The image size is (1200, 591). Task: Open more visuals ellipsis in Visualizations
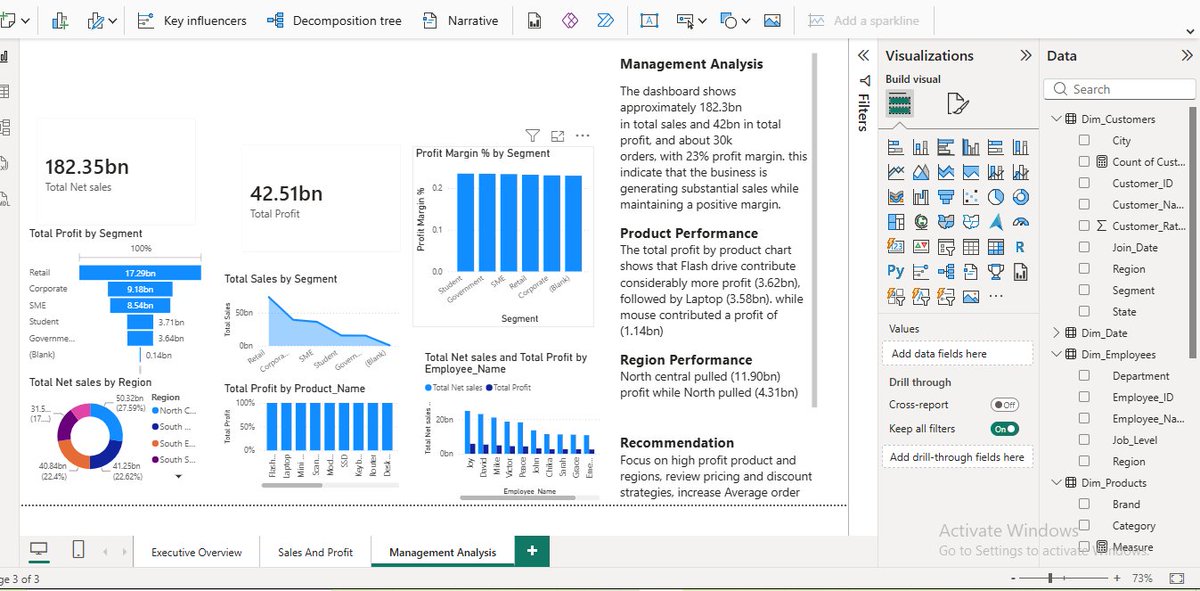pyautogui.click(x=996, y=296)
